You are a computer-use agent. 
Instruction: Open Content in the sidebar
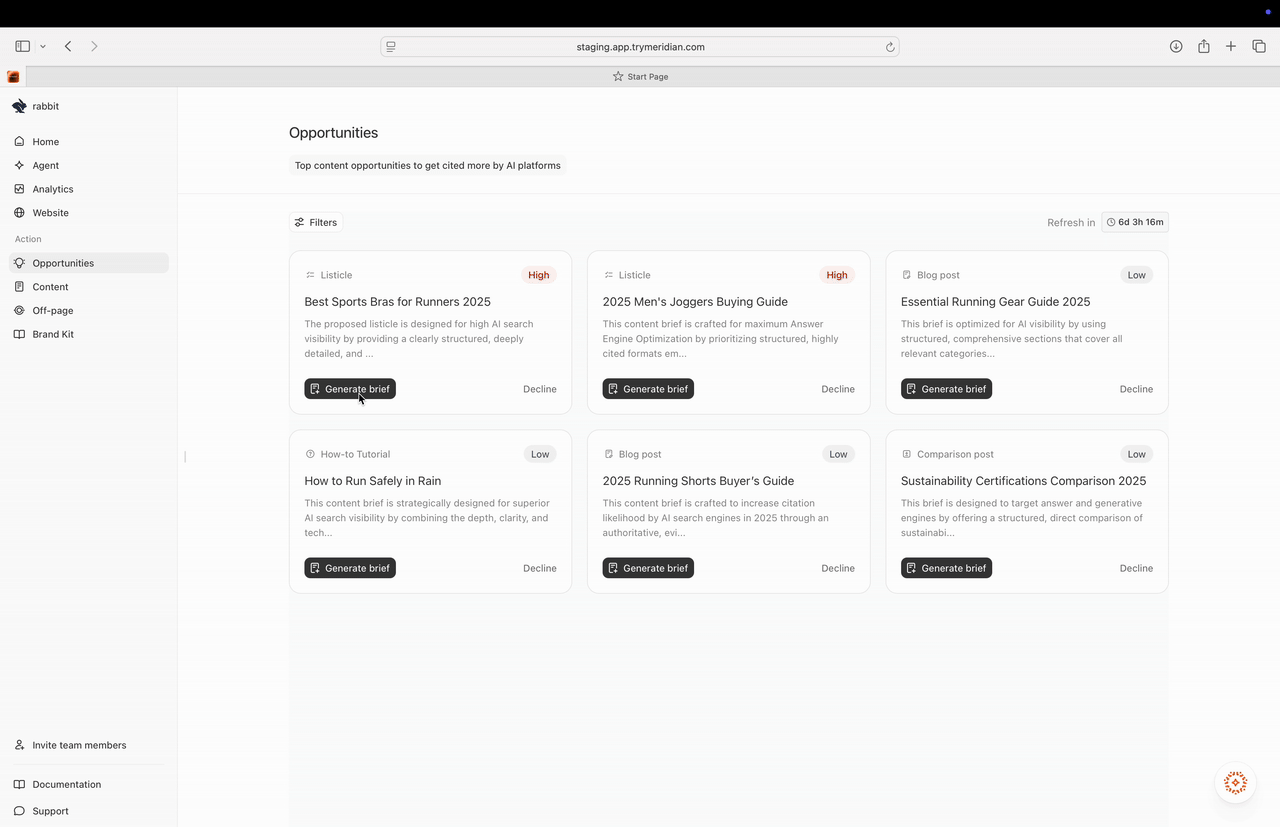pos(88,287)
